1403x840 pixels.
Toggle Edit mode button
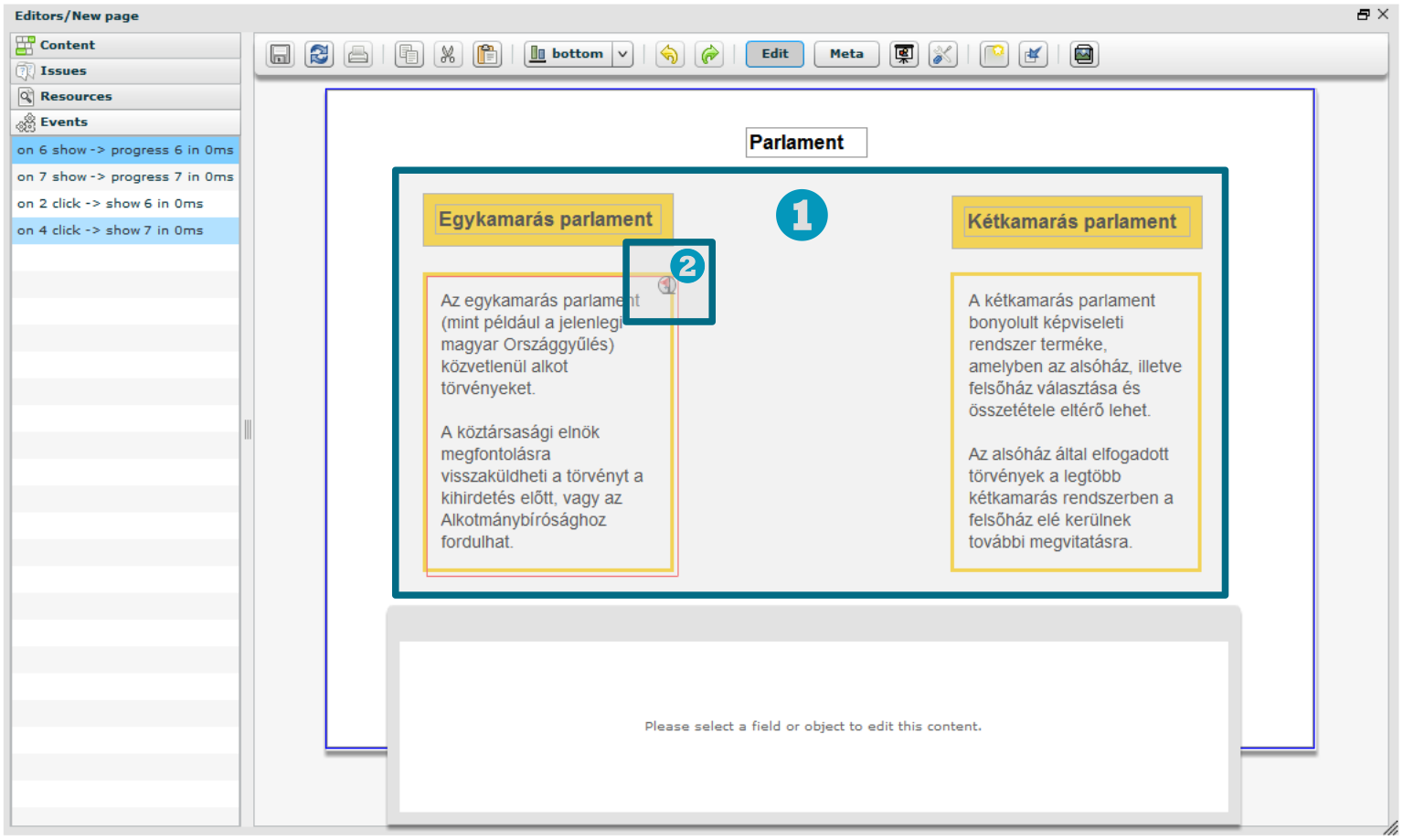coord(774,54)
